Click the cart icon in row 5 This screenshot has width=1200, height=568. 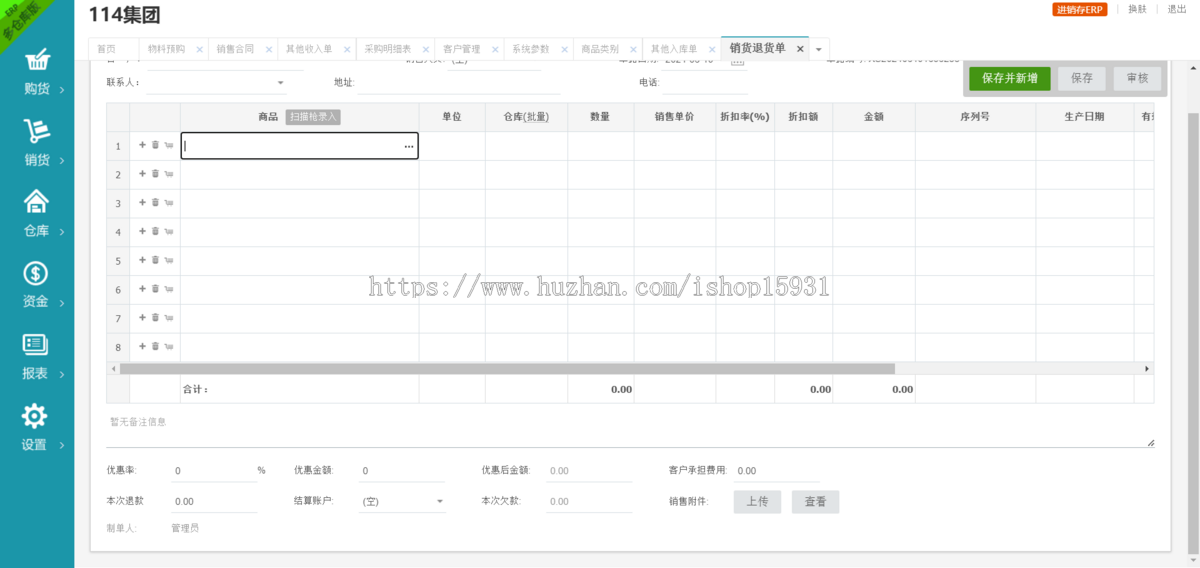point(168,260)
